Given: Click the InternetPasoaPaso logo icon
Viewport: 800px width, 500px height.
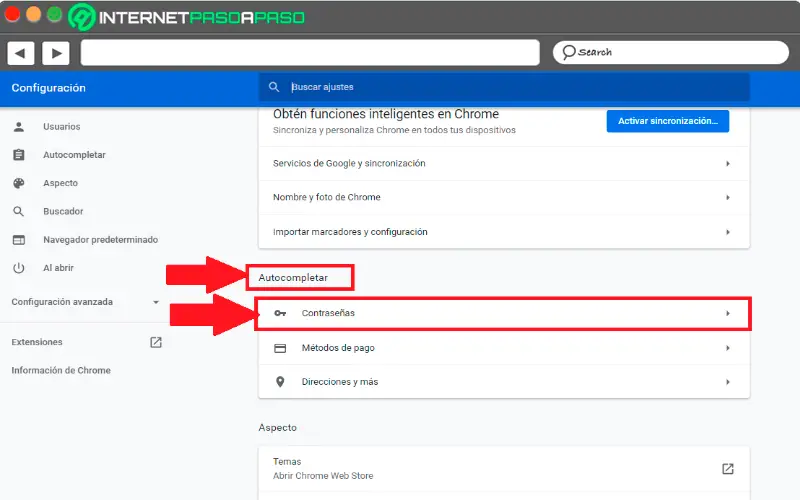Looking at the screenshot, I should (x=82, y=17).
